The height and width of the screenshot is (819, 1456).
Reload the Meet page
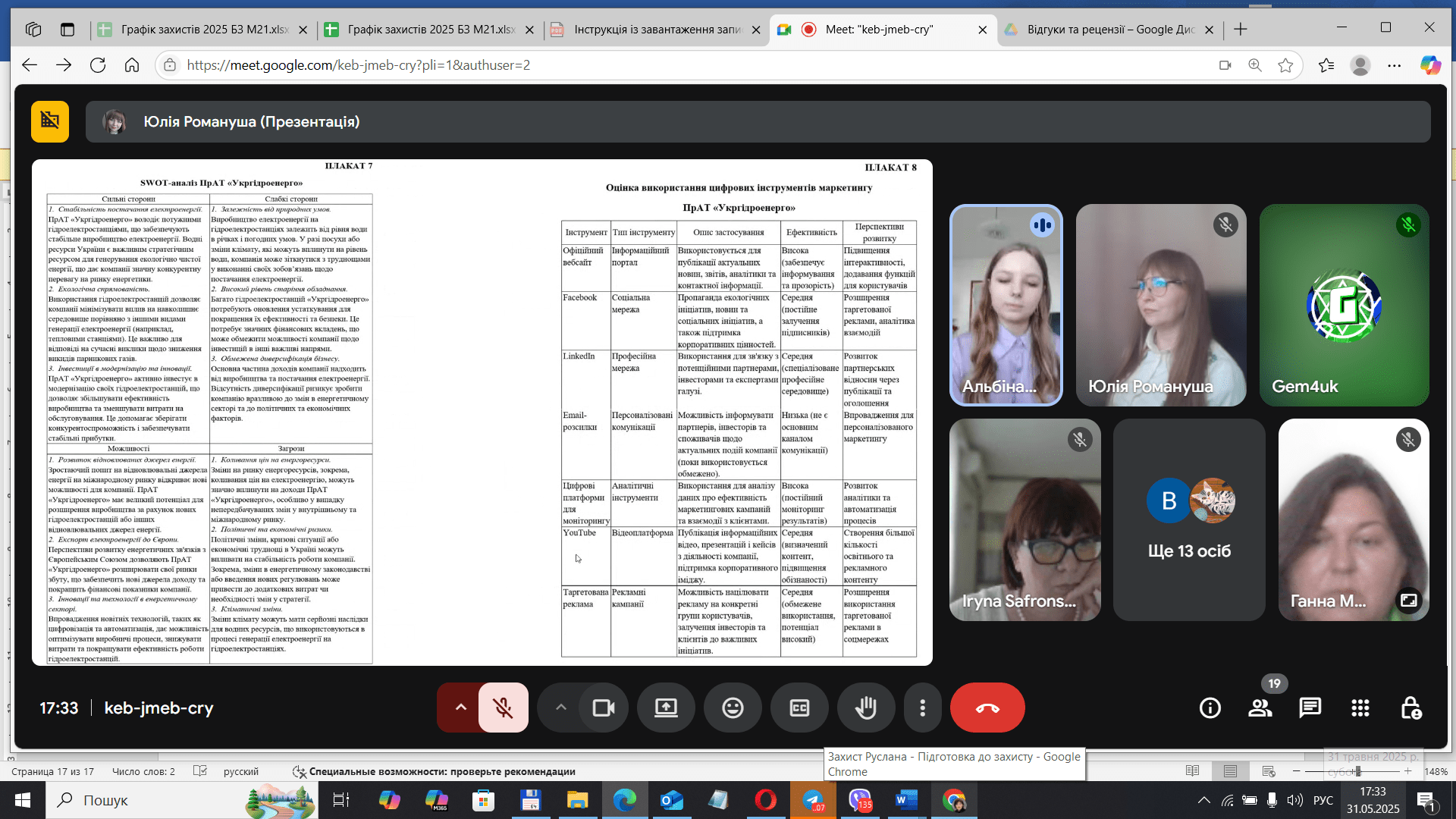coord(98,65)
